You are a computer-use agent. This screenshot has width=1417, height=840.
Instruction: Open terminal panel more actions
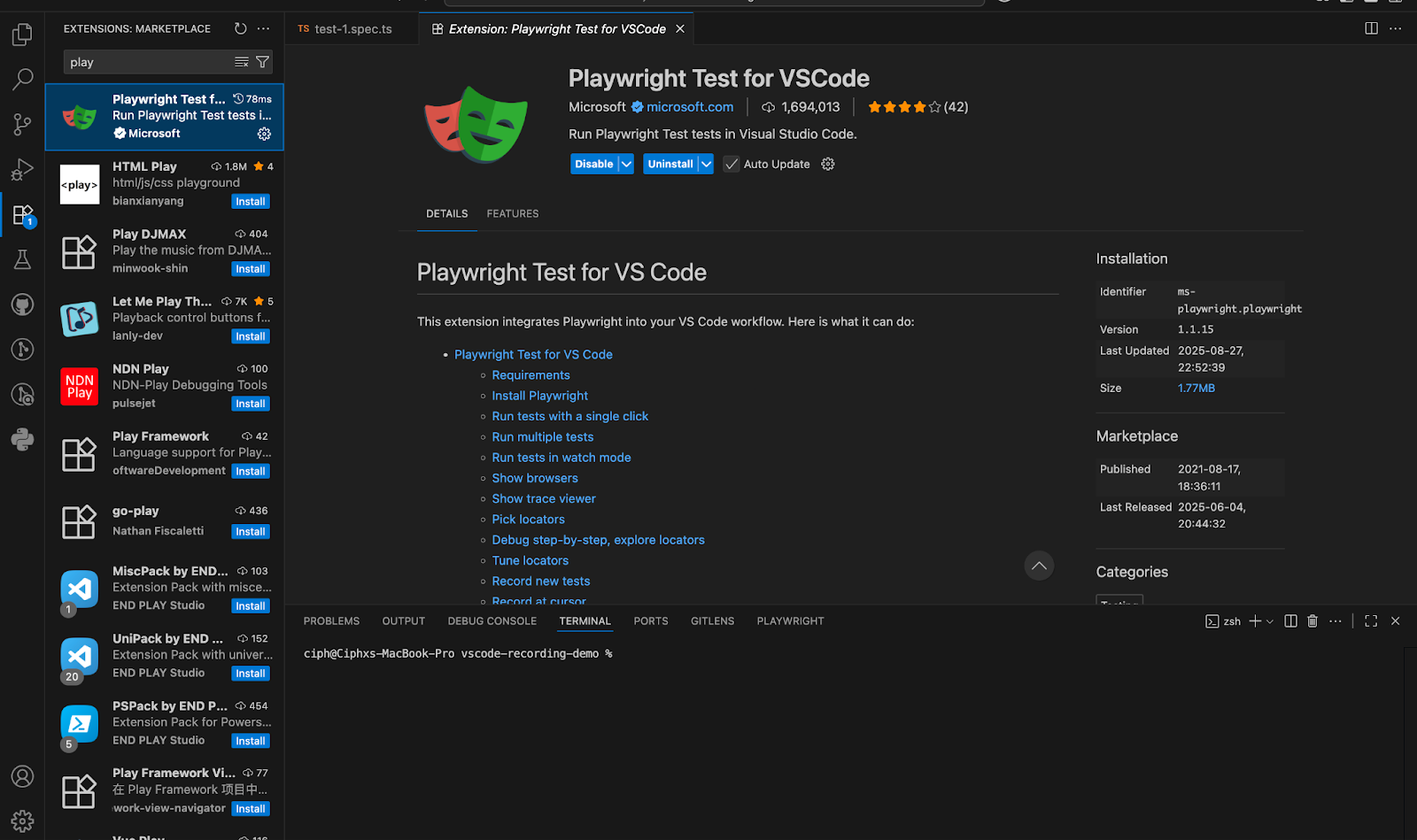coord(1336,621)
